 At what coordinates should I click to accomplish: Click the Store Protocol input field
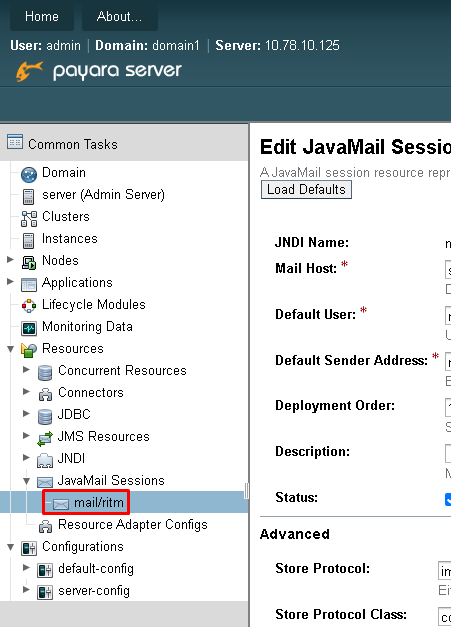click(x=445, y=571)
